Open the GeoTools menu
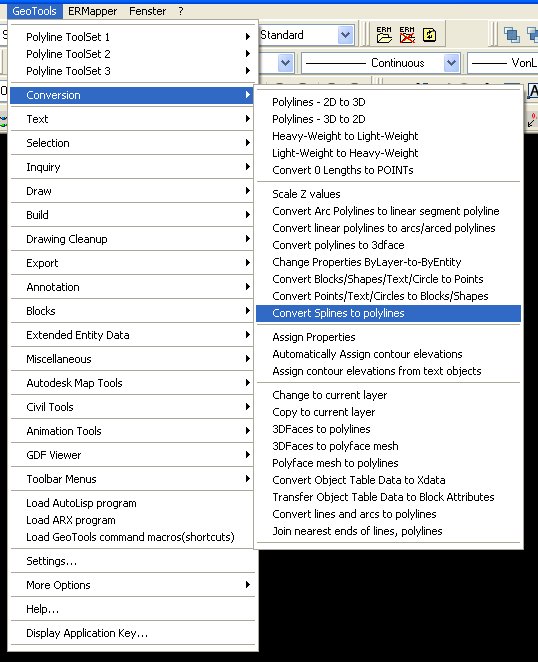This screenshot has height=662, width=538. coord(34,11)
